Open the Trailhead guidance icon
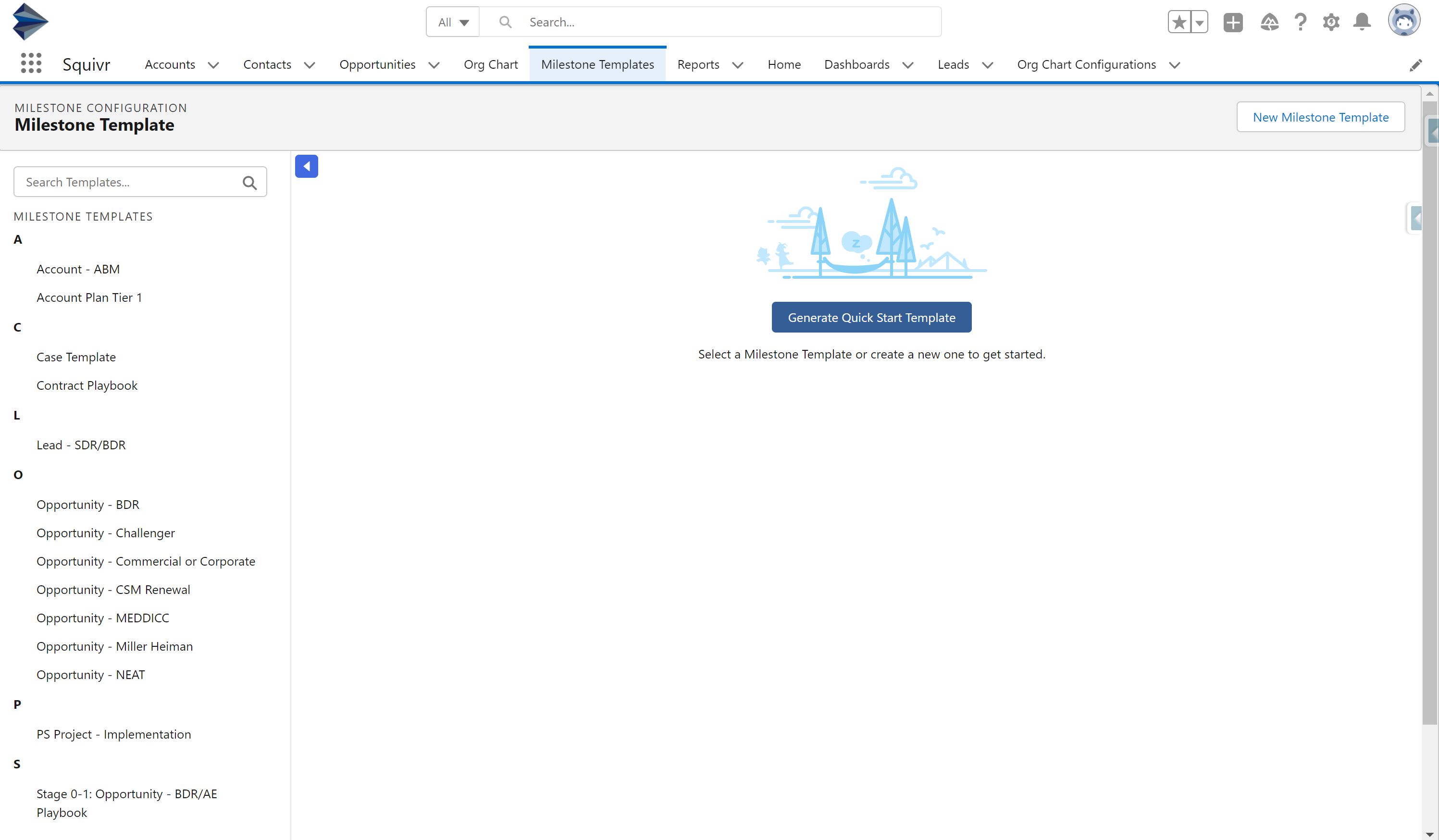This screenshot has height=840, width=1439. point(1269,22)
